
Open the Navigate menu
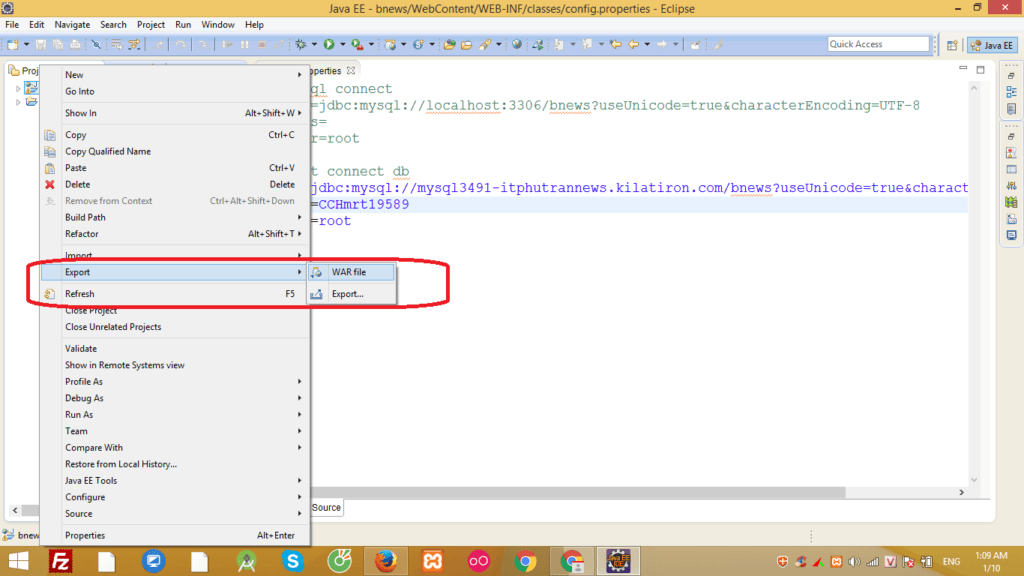(72, 25)
